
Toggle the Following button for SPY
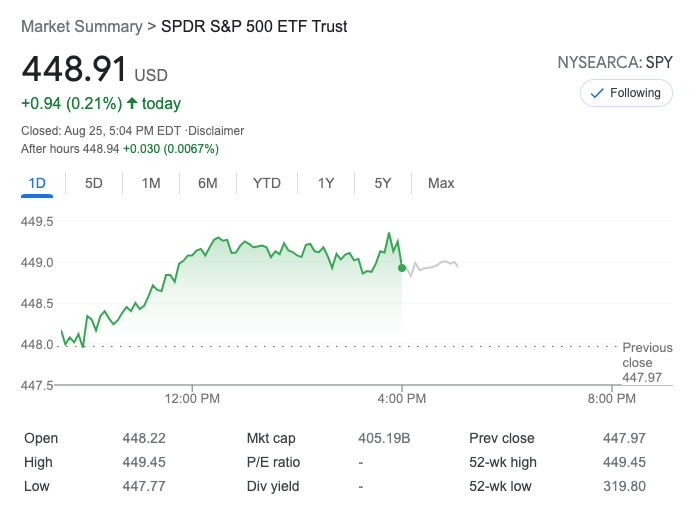tap(626, 93)
